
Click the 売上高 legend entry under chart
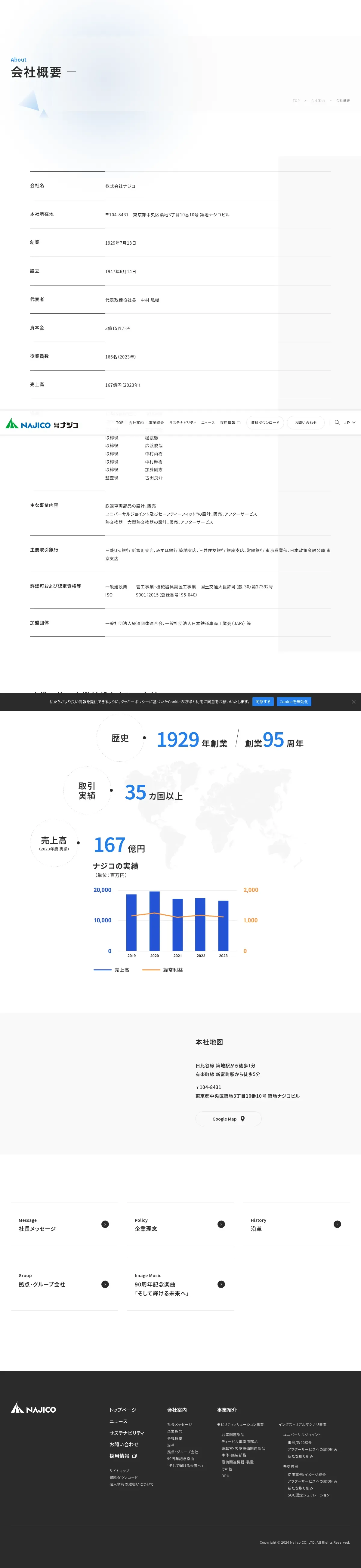pyautogui.click(x=112, y=970)
